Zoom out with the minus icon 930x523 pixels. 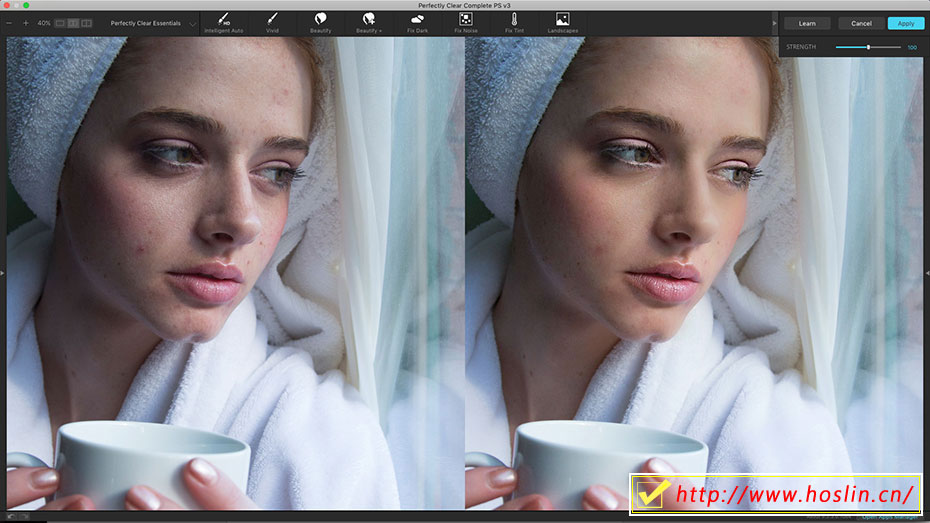(9, 23)
